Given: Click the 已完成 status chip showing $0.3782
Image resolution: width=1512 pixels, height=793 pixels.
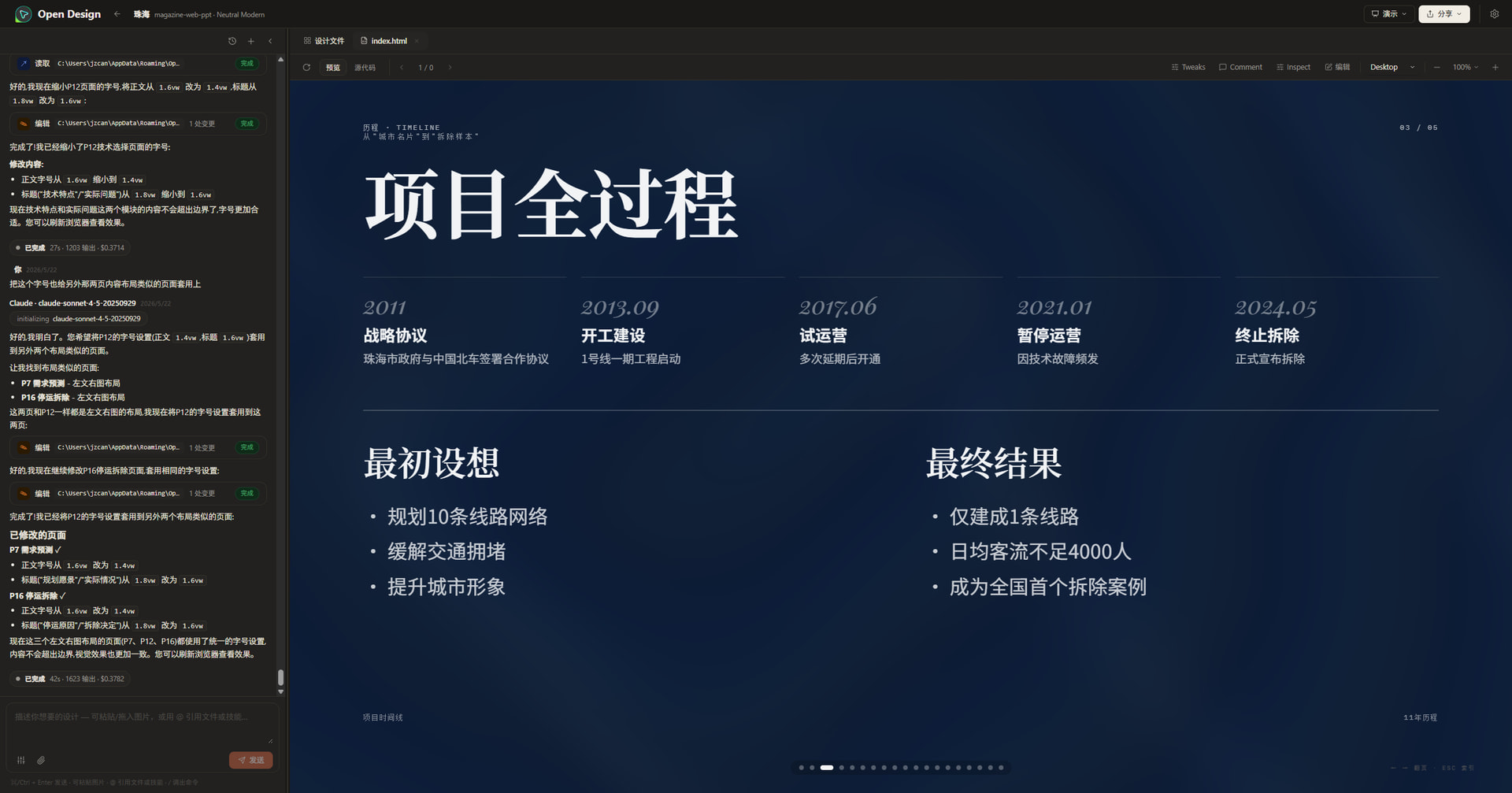Looking at the screenshot, I should coord(71,679).
